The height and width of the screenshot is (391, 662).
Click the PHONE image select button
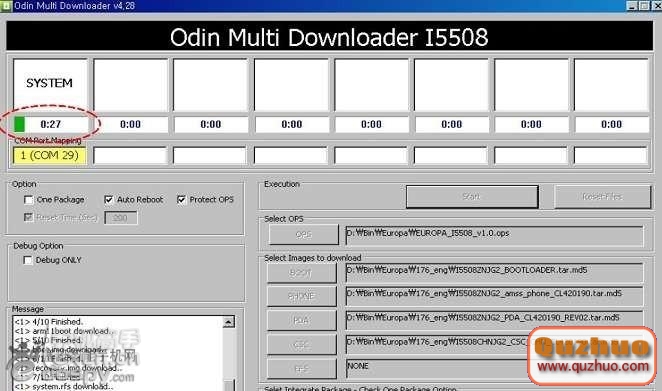click(x=301, y=296)
